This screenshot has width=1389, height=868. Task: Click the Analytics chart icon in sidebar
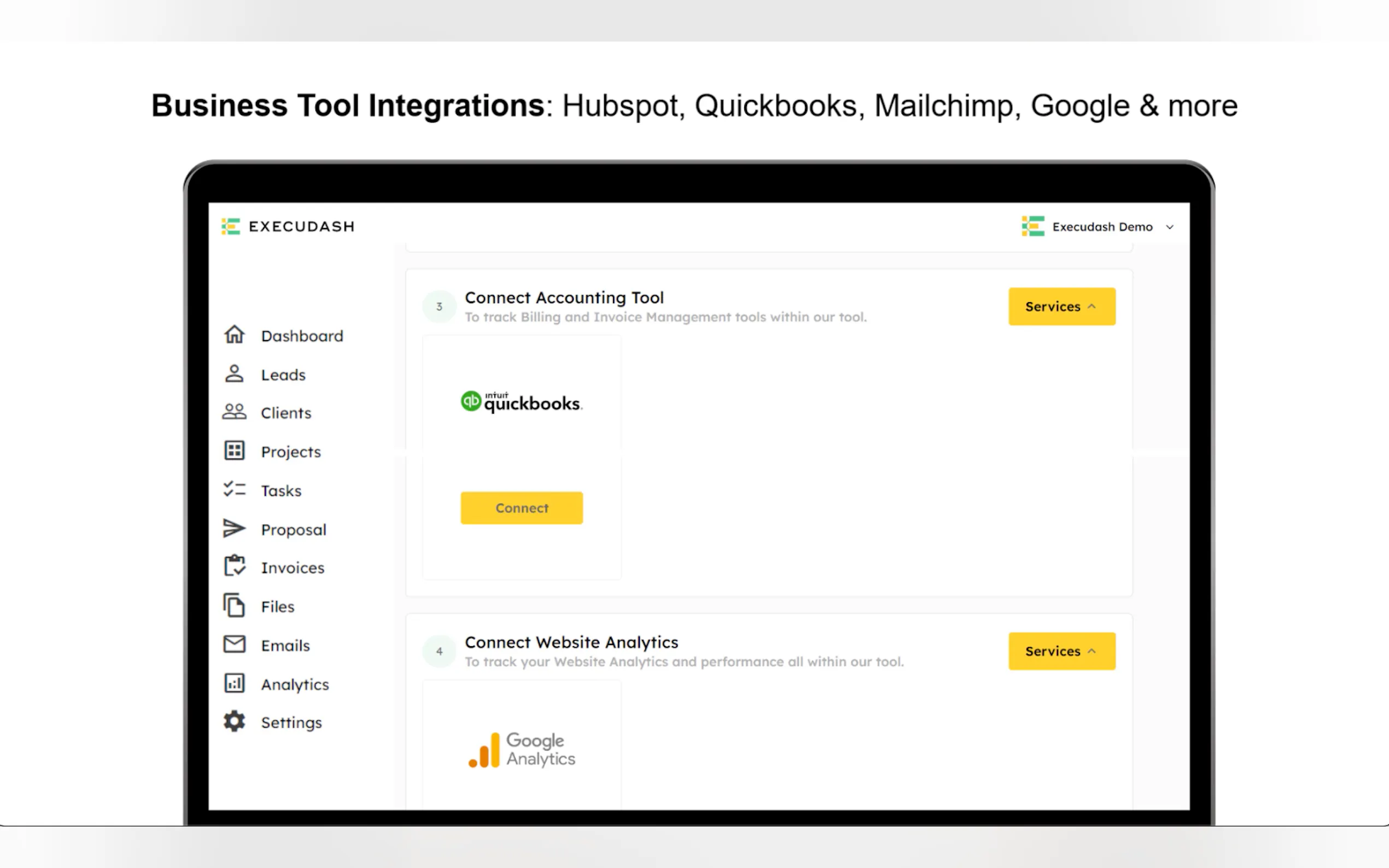[x=234, y=683]
